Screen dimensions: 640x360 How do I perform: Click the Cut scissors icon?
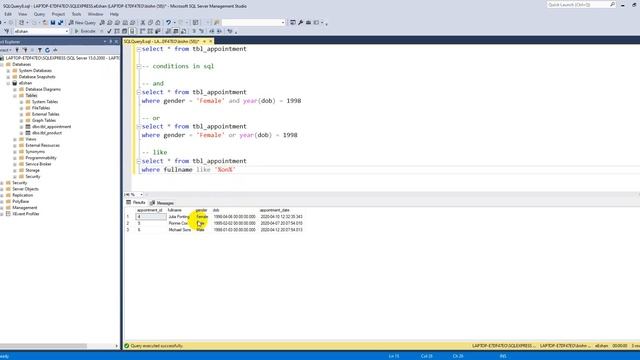point(142,22)
